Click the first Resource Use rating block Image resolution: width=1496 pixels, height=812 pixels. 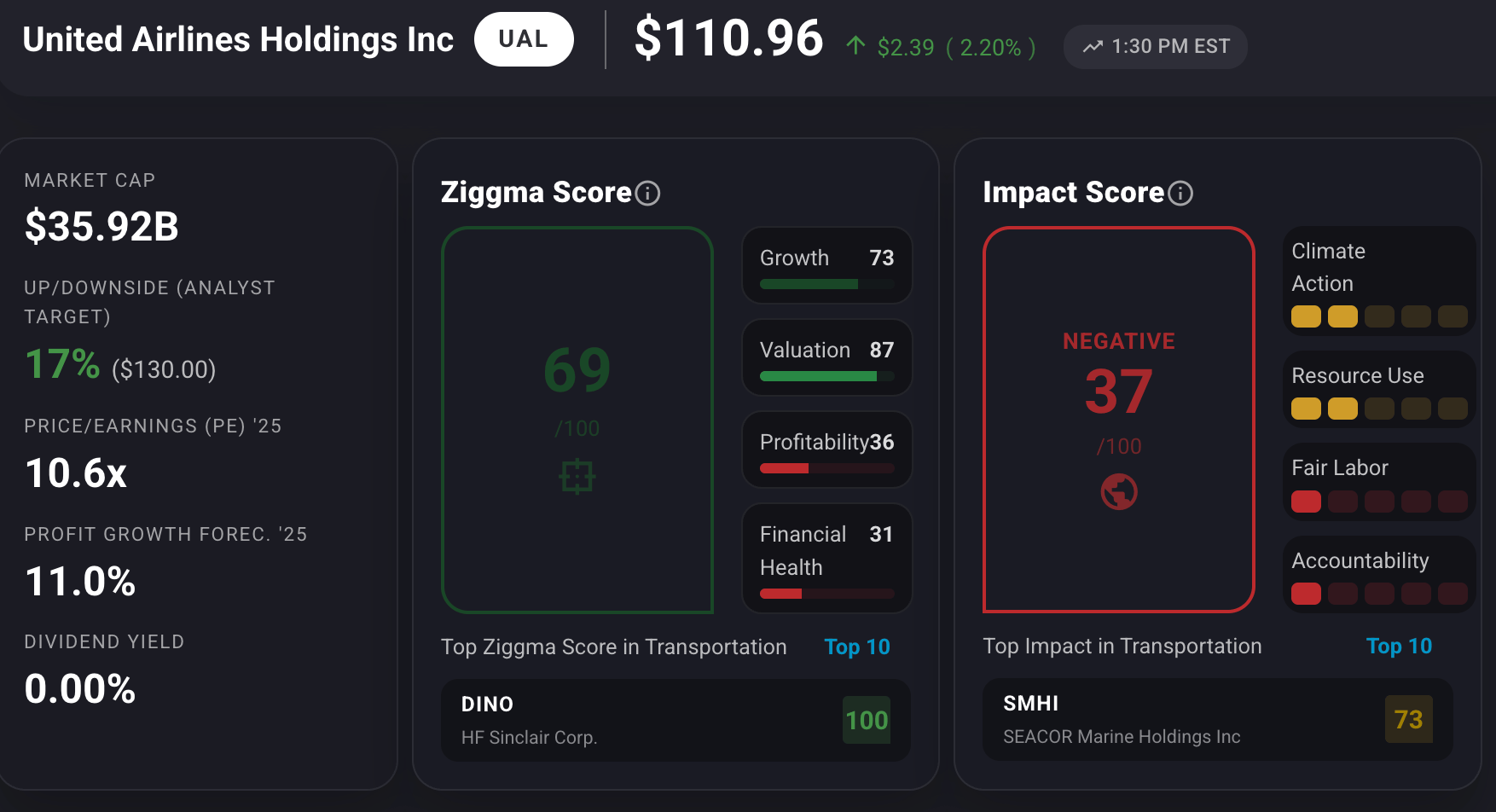coord(1306,409)
